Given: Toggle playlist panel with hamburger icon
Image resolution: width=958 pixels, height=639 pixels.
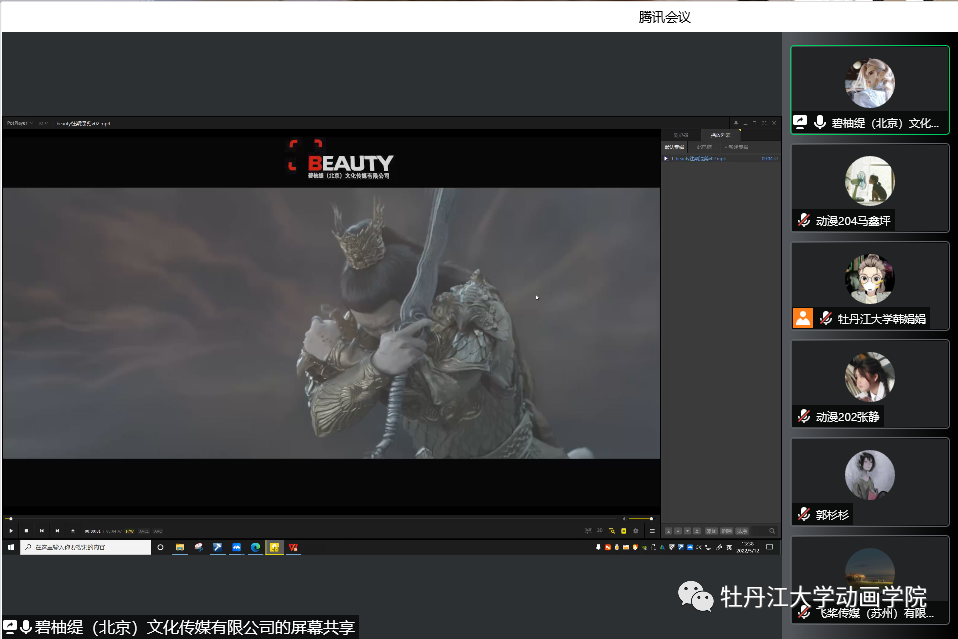Looking at the screenshot, I should click(653, 531).
